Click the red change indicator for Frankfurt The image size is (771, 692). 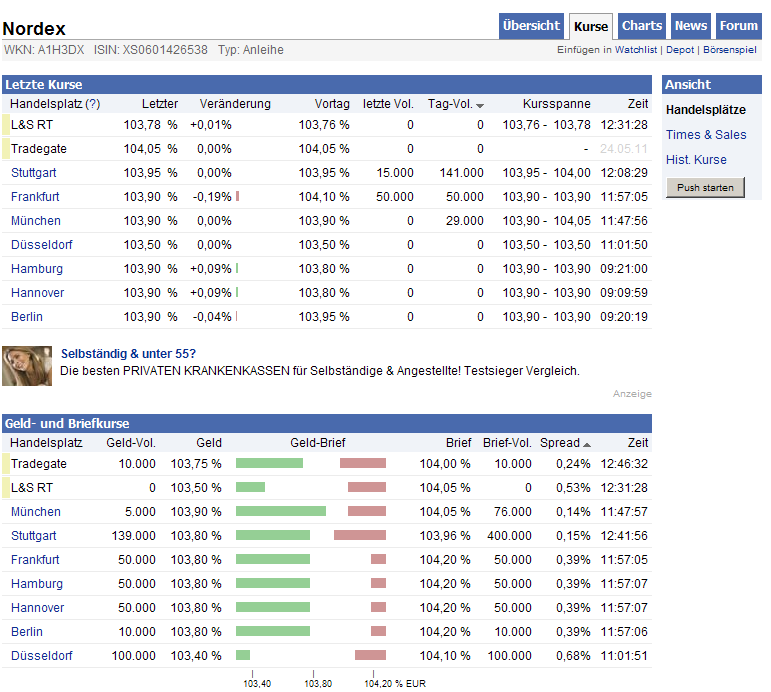tap(237, 196)
